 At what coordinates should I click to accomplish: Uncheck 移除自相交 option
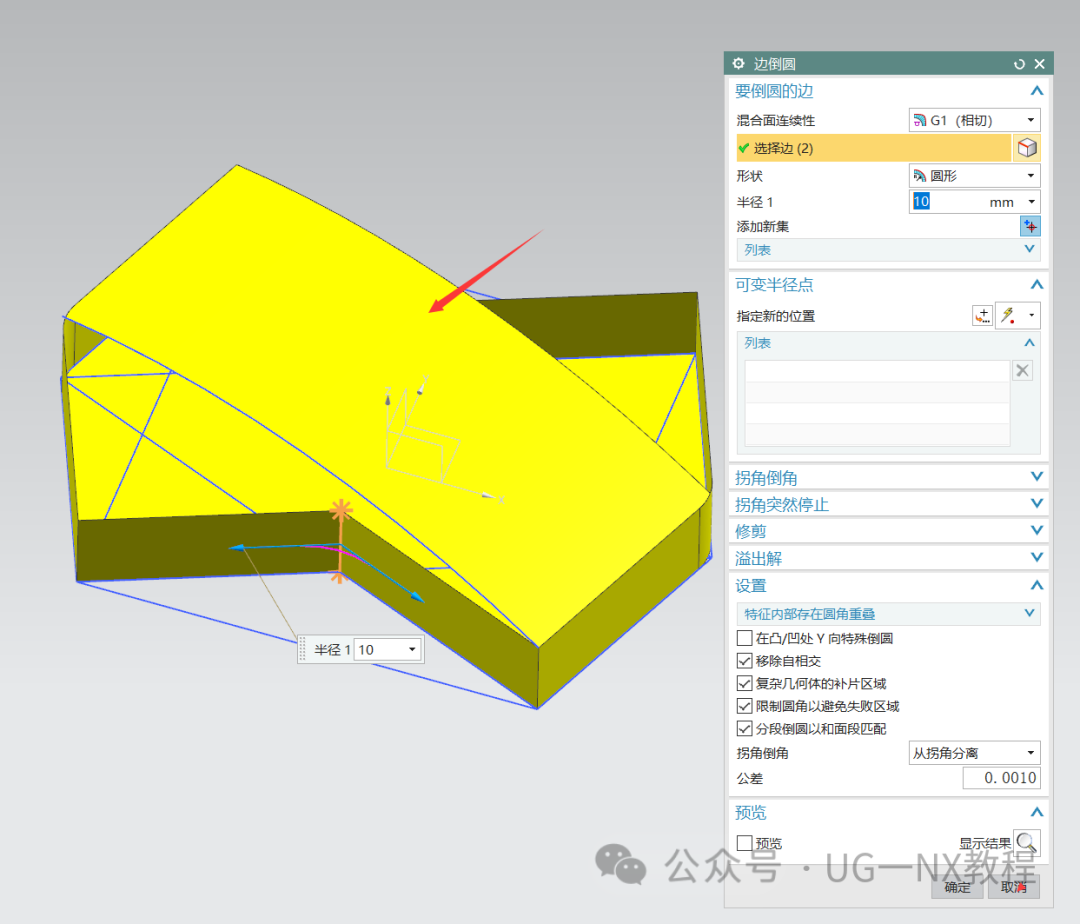click(x=744, y=661)
